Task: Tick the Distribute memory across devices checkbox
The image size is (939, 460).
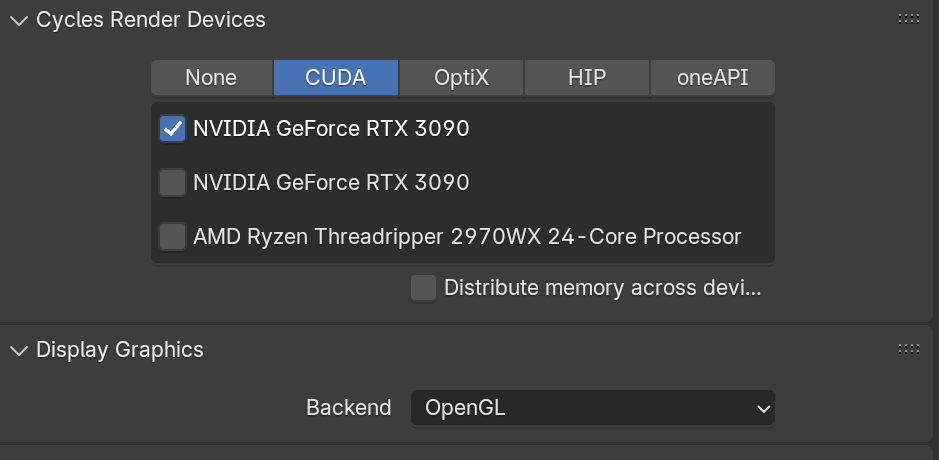Action: (x=424, y=288)
